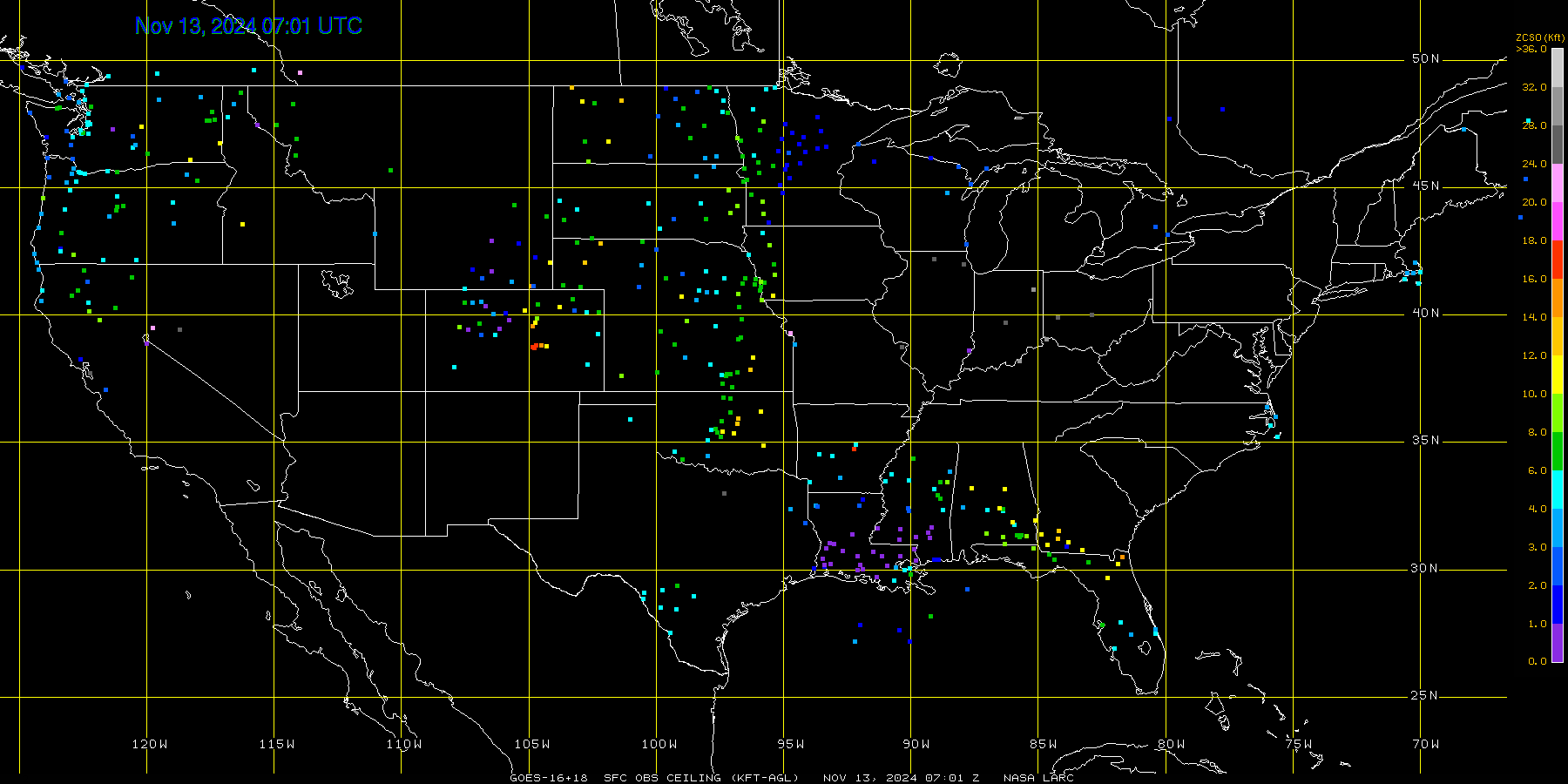Screen dimensions: 1568x784
Task: Click the 32.0 legend value
Action: (1534, 87)
